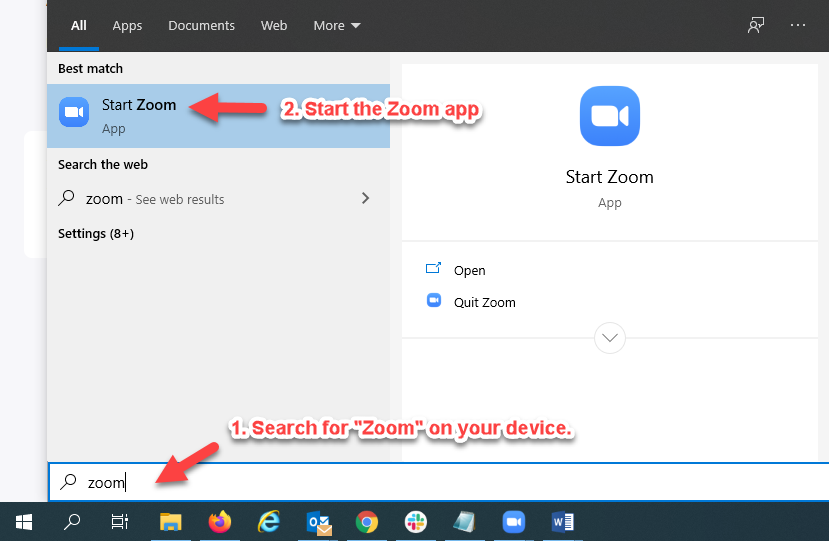Click Open in the preview pane
The height and width of the screenshot is (541, 829).
pos(469,270)
